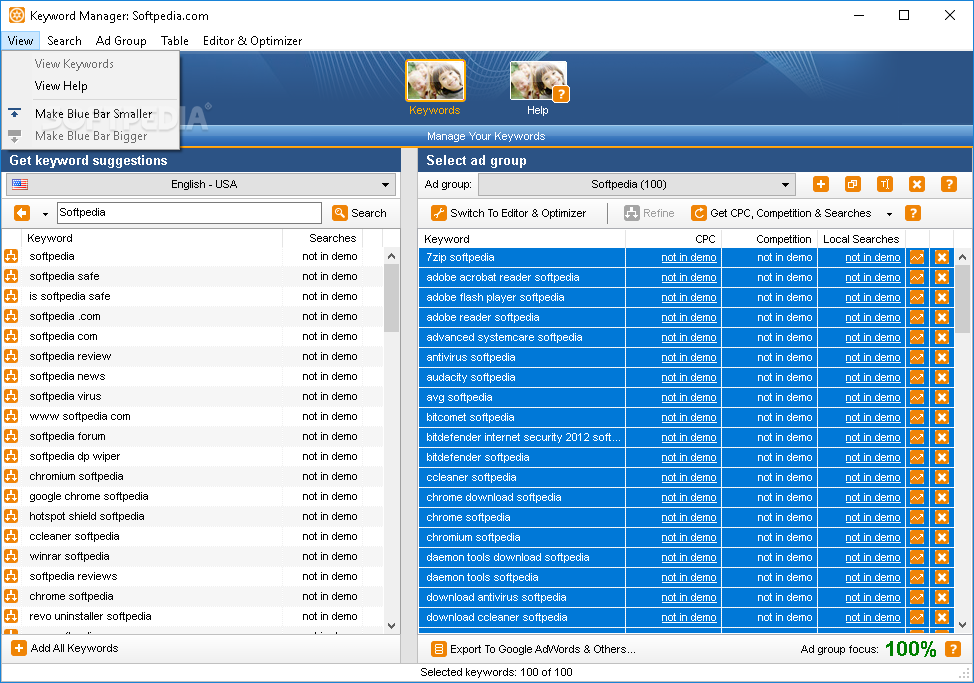
Task: Add 'softpedia forum' suggestion icon
Action: click(x=11, y=436)
